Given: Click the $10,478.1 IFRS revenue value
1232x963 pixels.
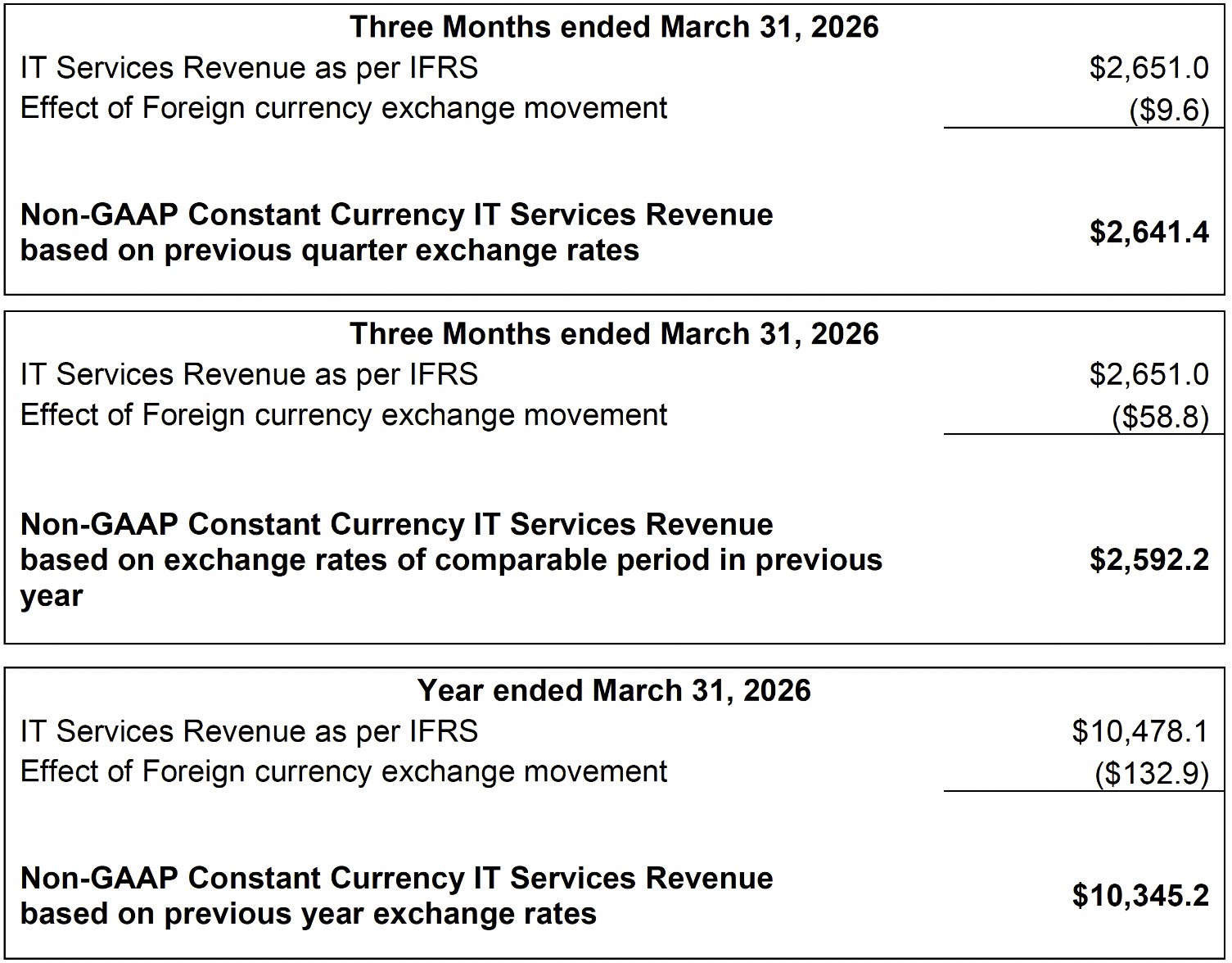Looking at the screenshot, I should coord(1139,731).
